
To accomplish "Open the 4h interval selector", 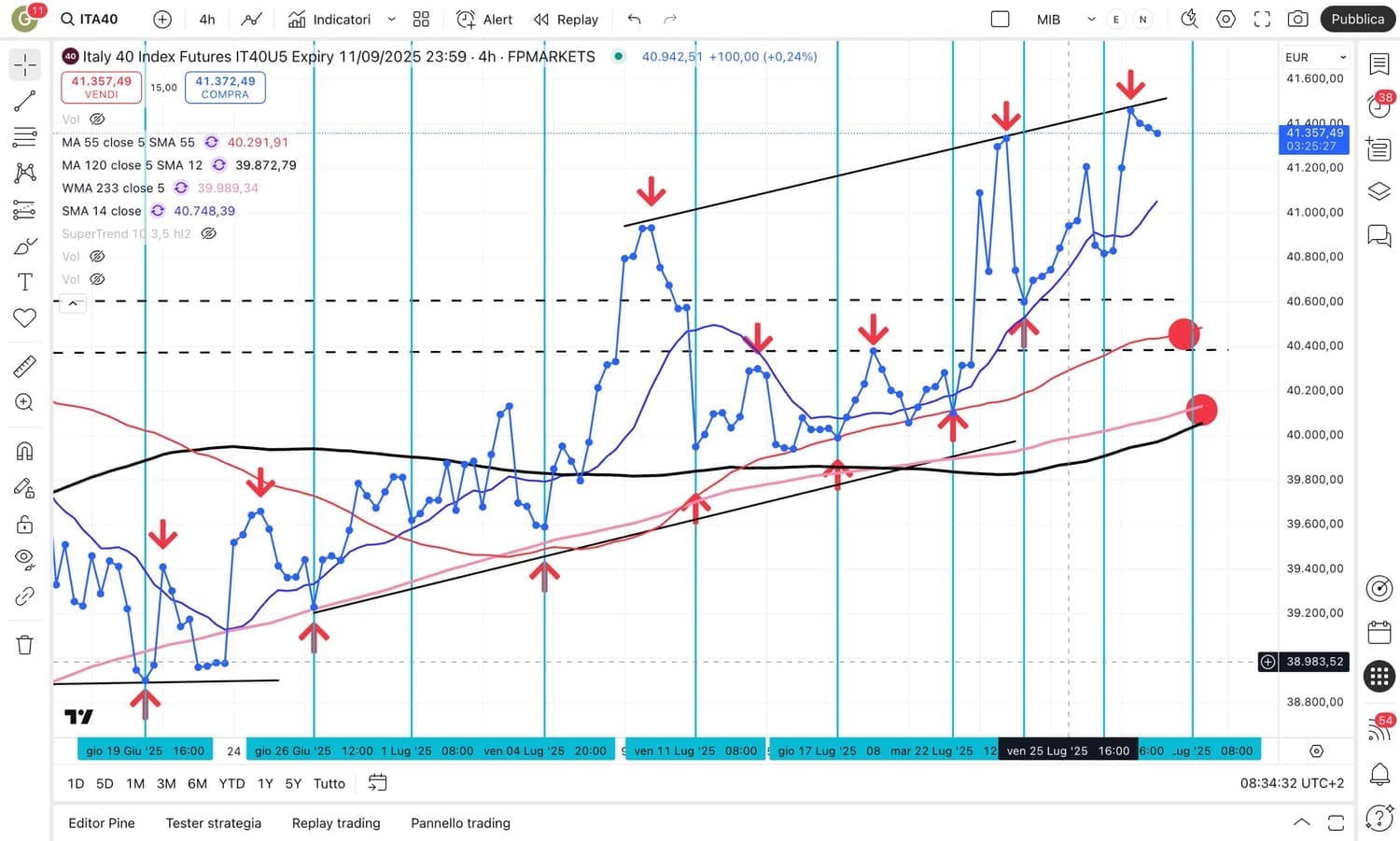I will coord(207,19).
